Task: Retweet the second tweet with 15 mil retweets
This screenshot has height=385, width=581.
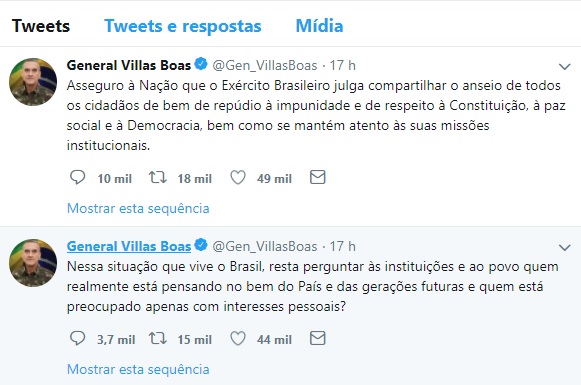Action: pos(157,339)
